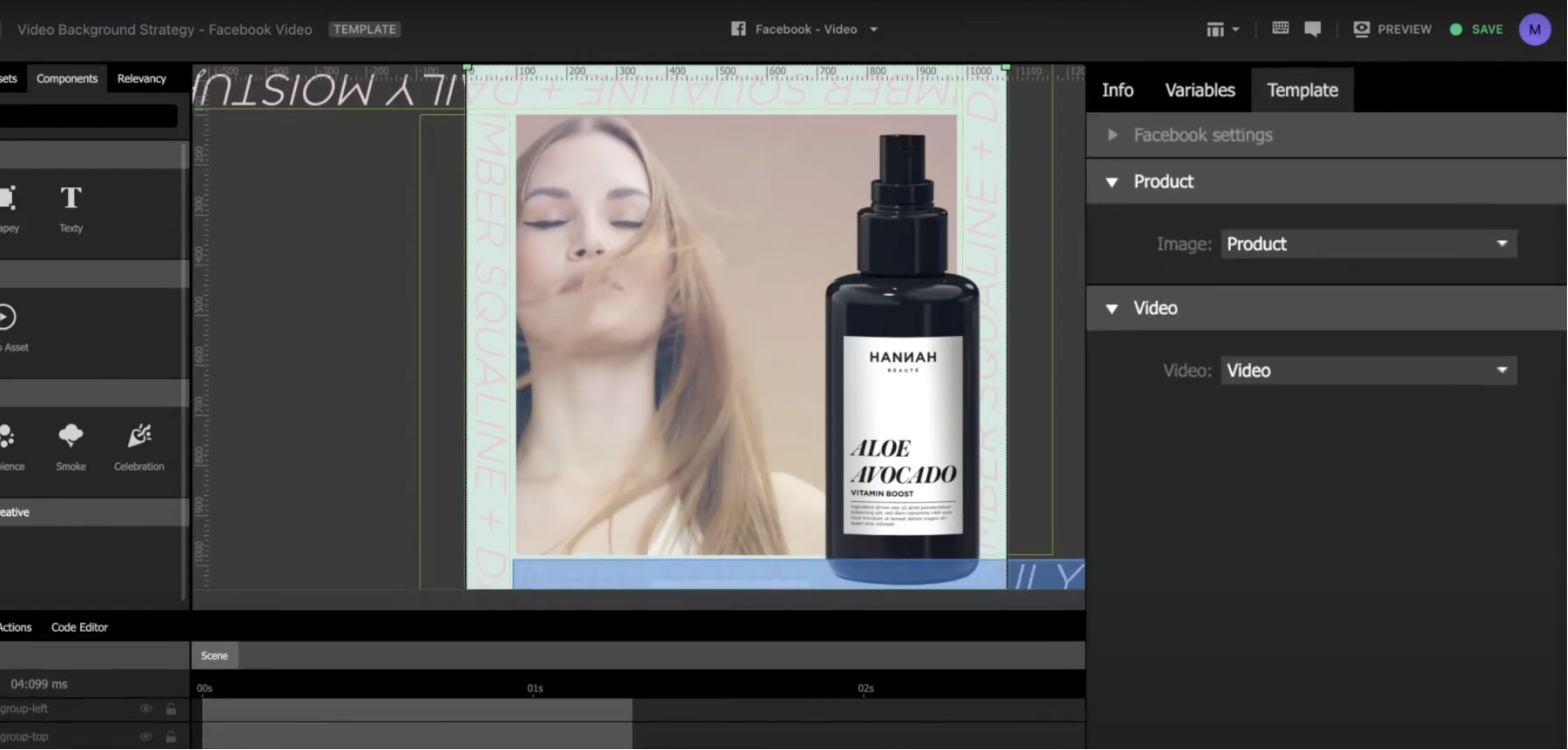Switch to the Assets tab
This screenshot has width=1568, height=750.
[9, 78]
